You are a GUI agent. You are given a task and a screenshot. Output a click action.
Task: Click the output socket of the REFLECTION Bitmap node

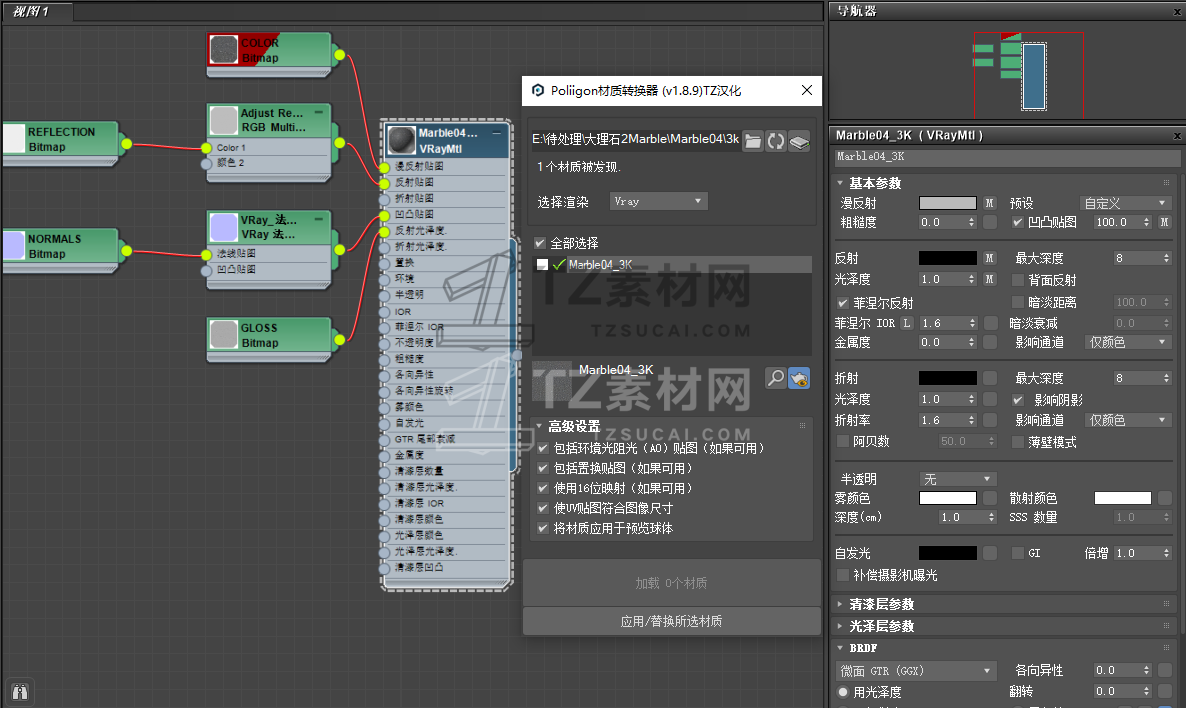[x=126, y=144]
